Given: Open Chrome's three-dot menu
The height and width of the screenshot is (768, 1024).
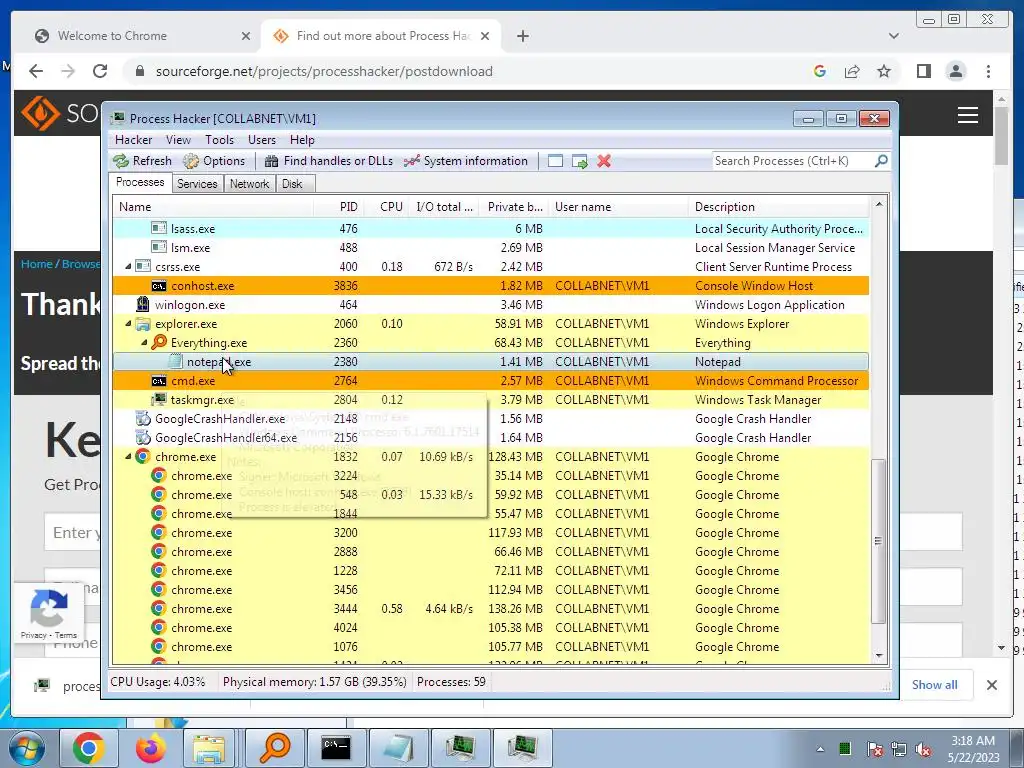Looking at the screenshot, I should [x=988, y=71].
